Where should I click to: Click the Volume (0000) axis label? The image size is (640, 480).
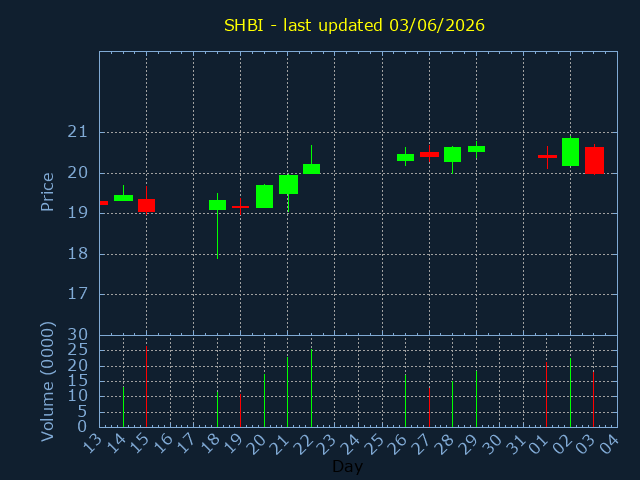coord(47,382)
